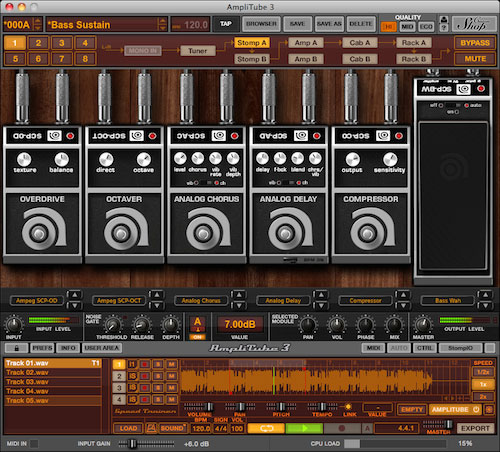Switch to the Rack A module
The height and width of the screenshot is (452, 500).
click(414, 43)
